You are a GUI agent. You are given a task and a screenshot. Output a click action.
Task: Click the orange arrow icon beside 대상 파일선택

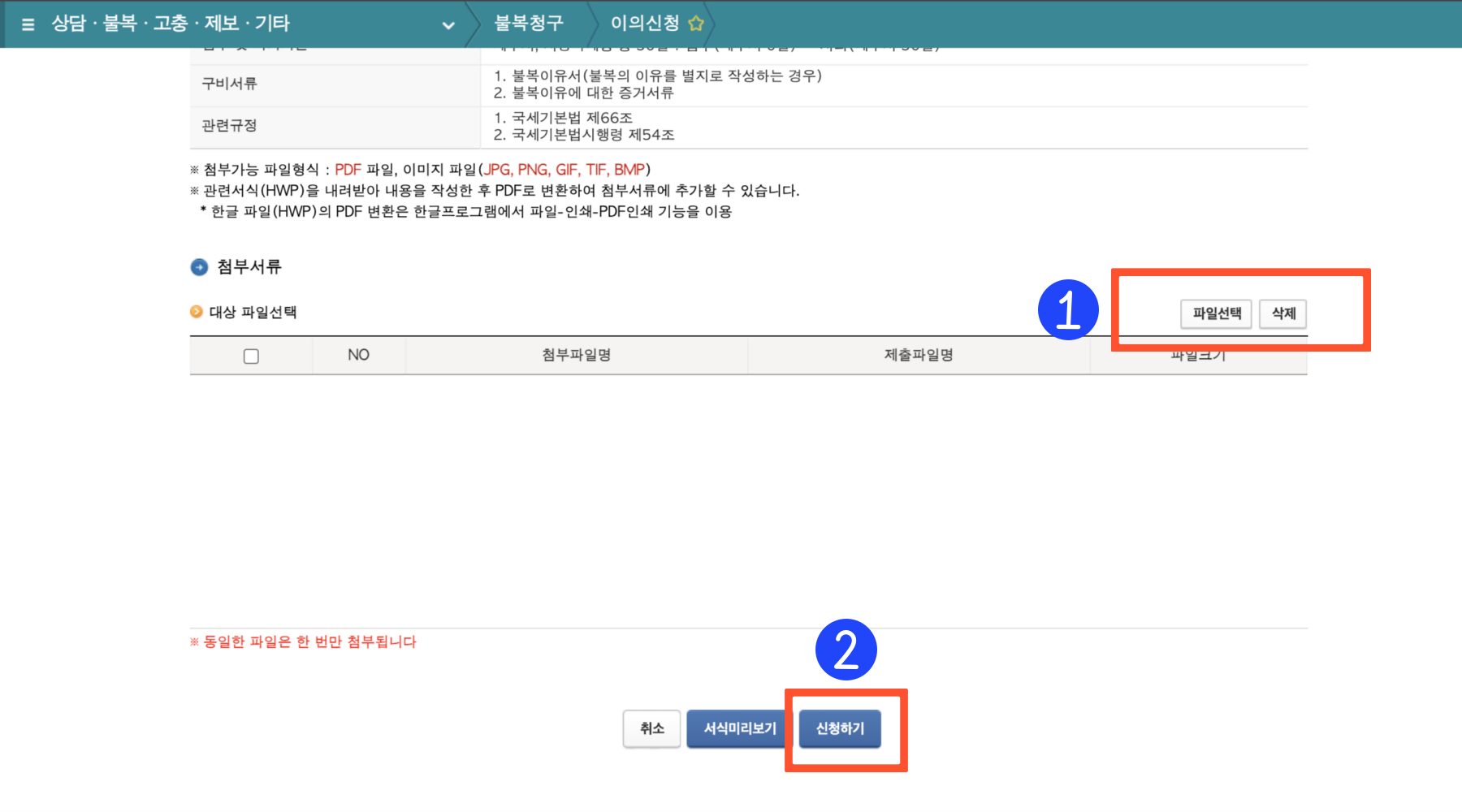click(x=196, y=312)
